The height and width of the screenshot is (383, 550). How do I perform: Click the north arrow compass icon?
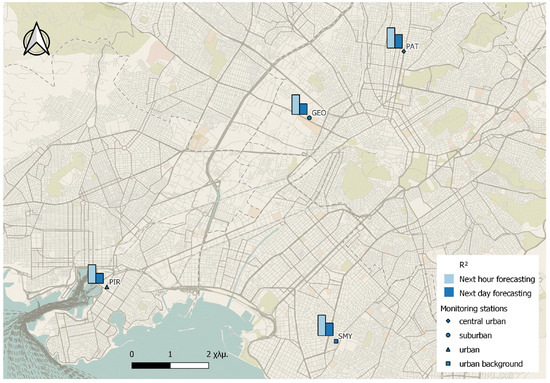click(36, 39)
